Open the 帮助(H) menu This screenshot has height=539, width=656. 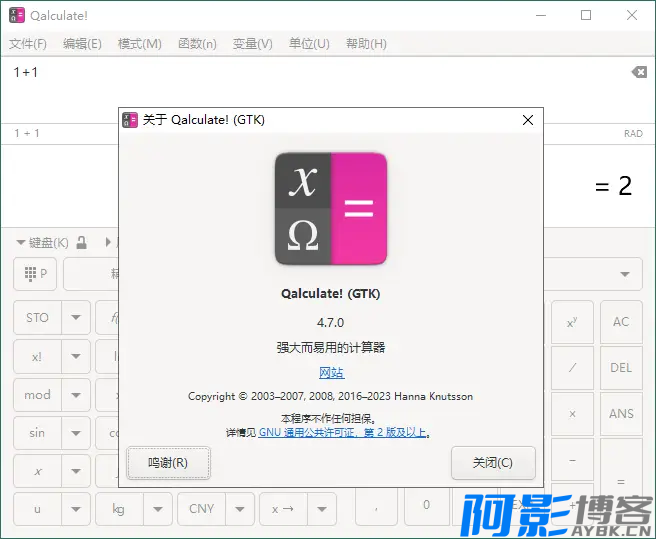pos(366,44)
